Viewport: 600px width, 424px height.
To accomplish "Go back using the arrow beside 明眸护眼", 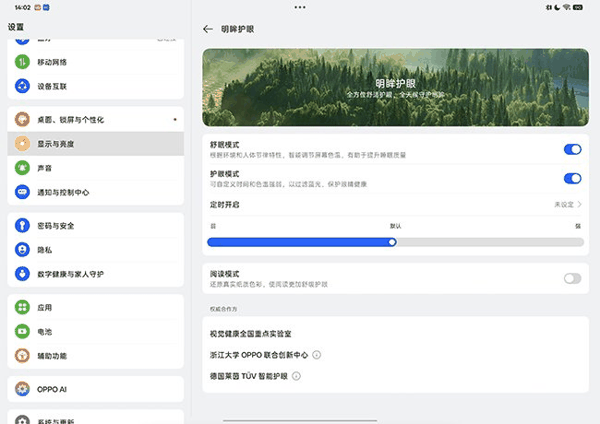I will (208, 29).
